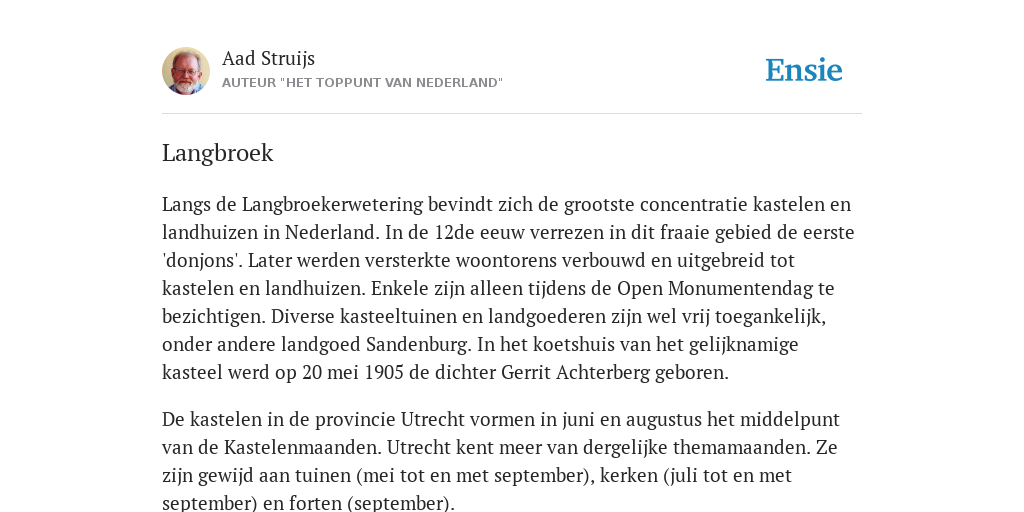Click the 'Het Toppunt van Nederland' author subtitle
Screen dimensions: 1024x512
pos(362,83)
